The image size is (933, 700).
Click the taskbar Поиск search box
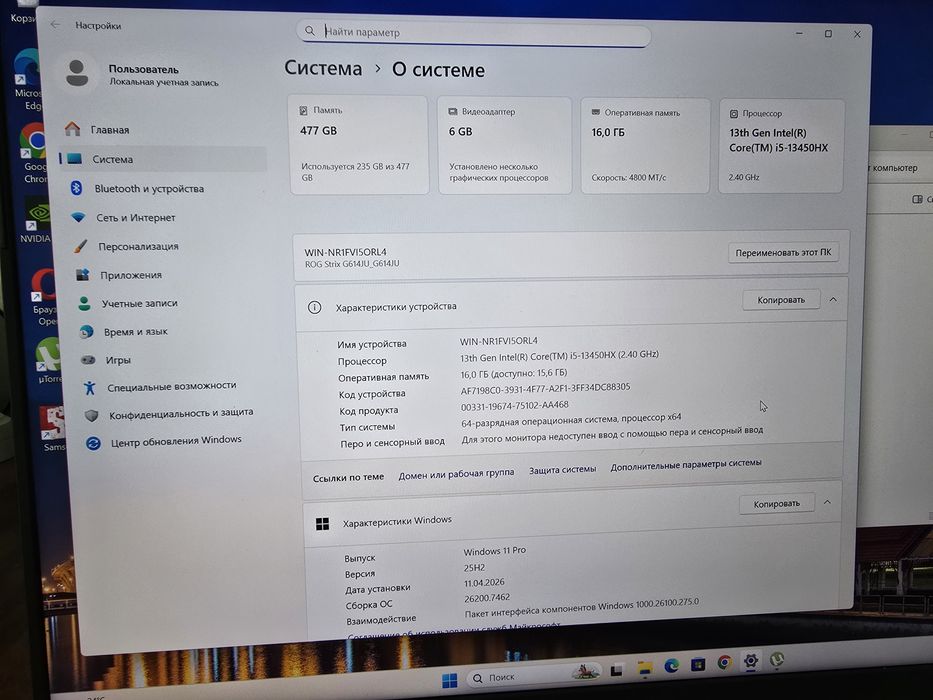click(x=535, y=675)
